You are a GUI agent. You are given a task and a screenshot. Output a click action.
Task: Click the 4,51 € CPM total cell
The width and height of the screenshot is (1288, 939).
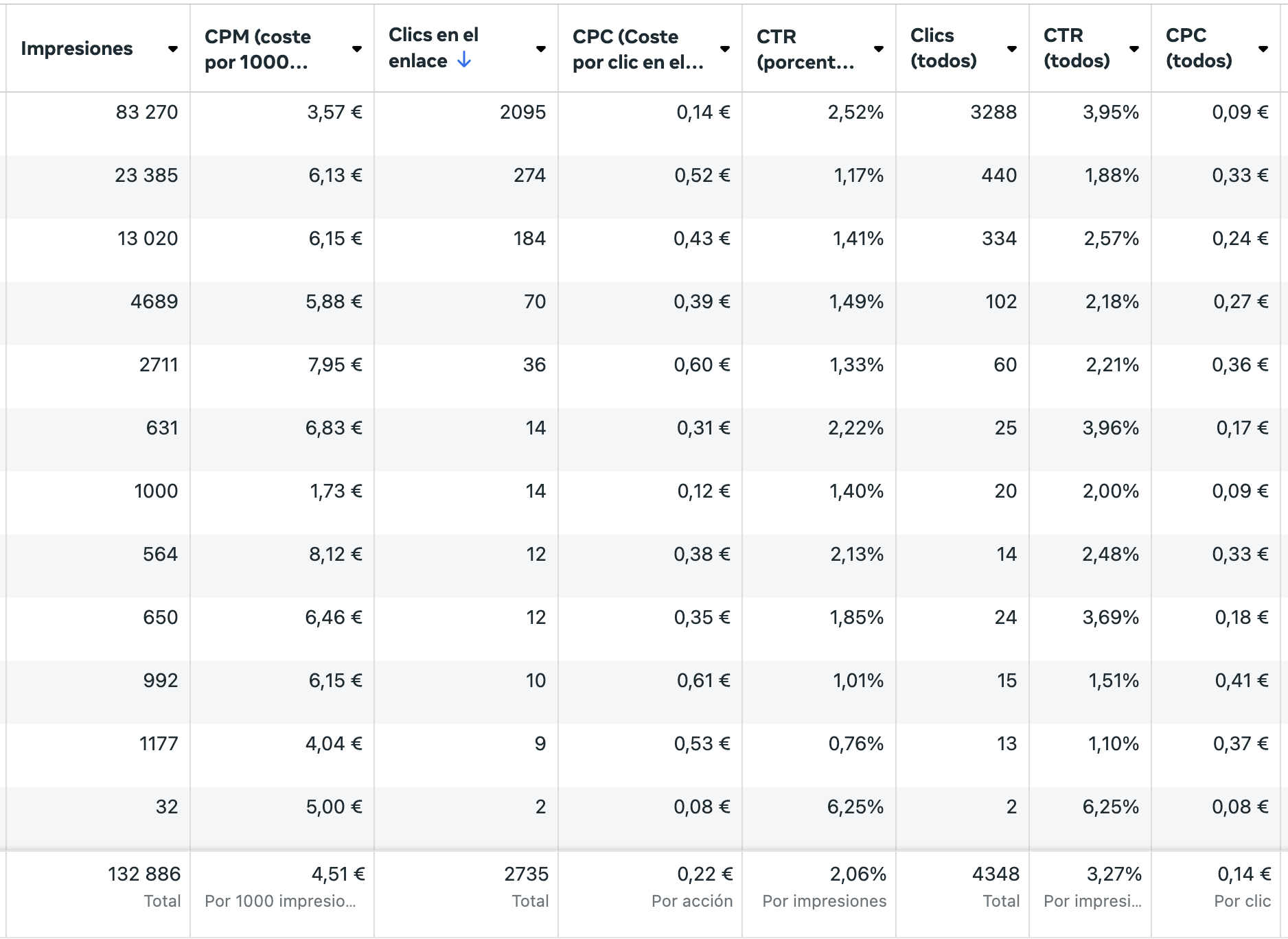click(338, 874)
